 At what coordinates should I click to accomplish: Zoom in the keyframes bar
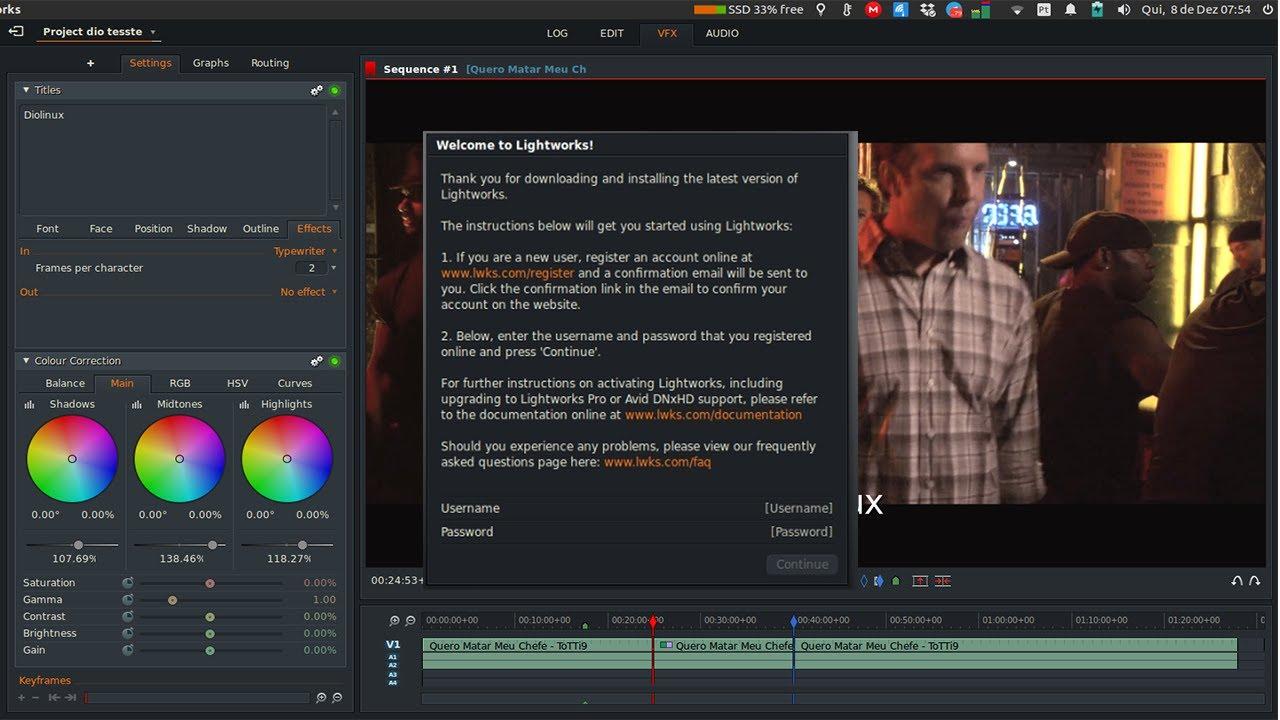pyautogui.click(x=321, y=697)
